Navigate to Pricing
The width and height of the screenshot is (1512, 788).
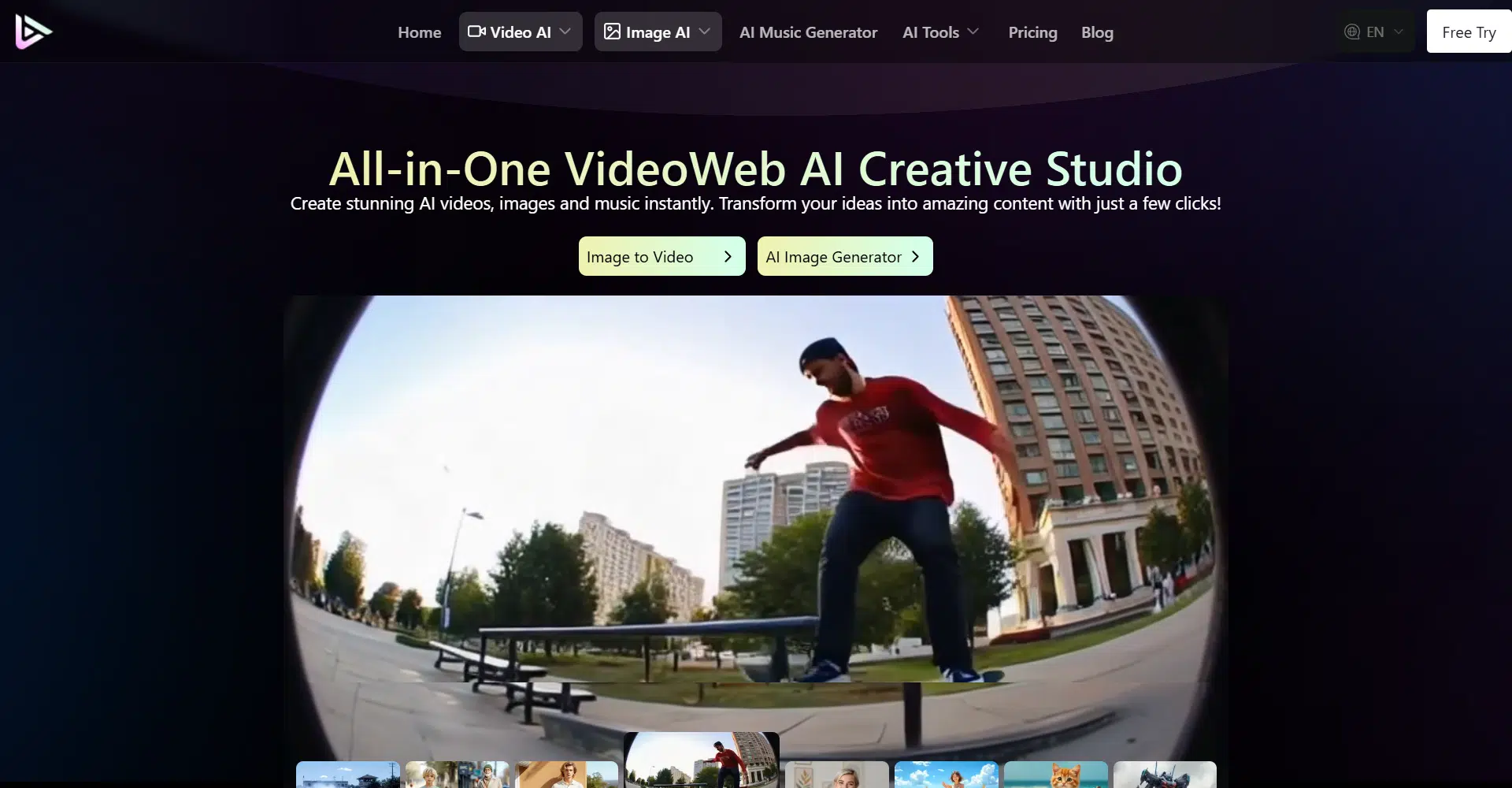click(1032, 32)
